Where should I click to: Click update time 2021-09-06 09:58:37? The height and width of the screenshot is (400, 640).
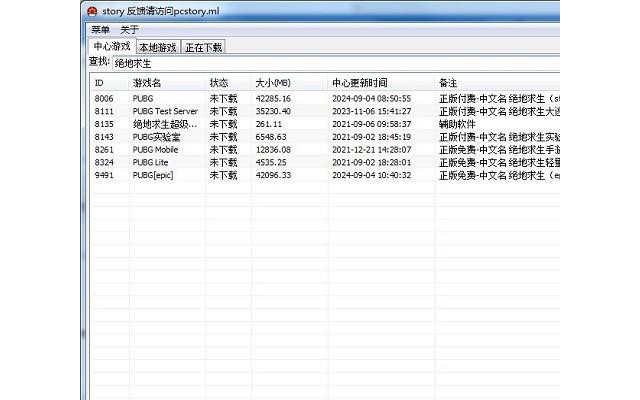point(371,124)
